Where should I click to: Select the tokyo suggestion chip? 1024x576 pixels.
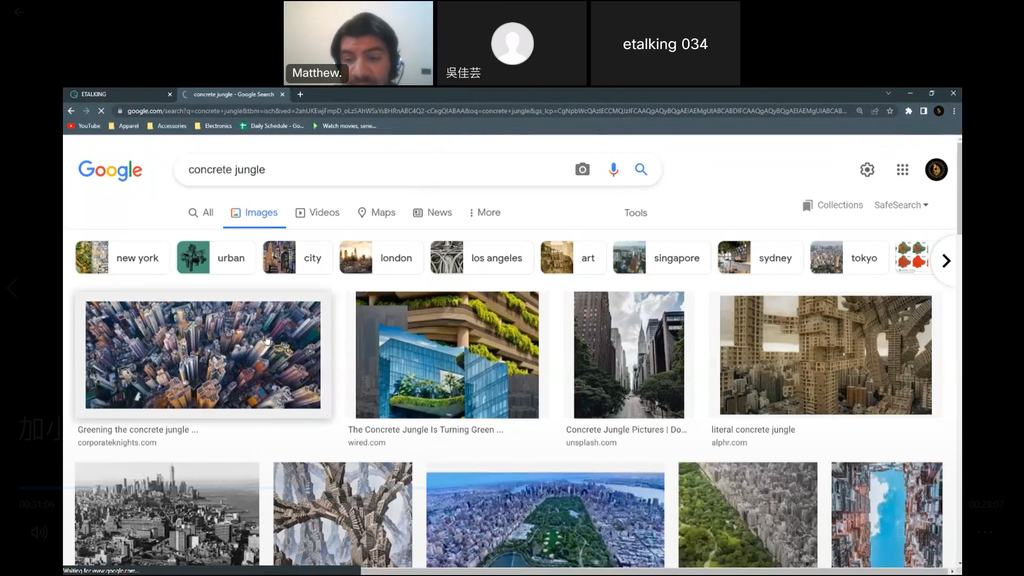849,258
